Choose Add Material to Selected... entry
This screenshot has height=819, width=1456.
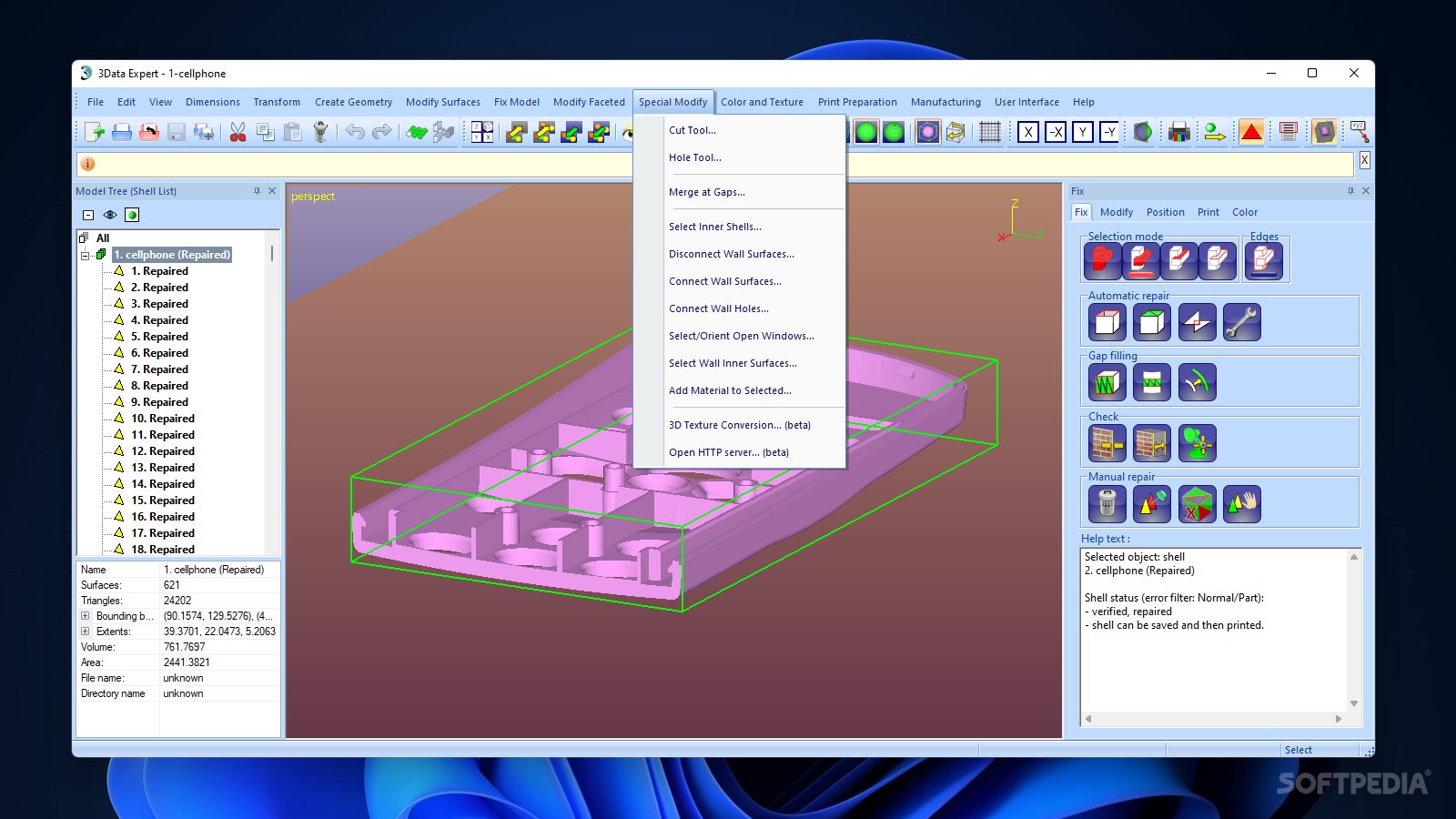pos(730,390)
